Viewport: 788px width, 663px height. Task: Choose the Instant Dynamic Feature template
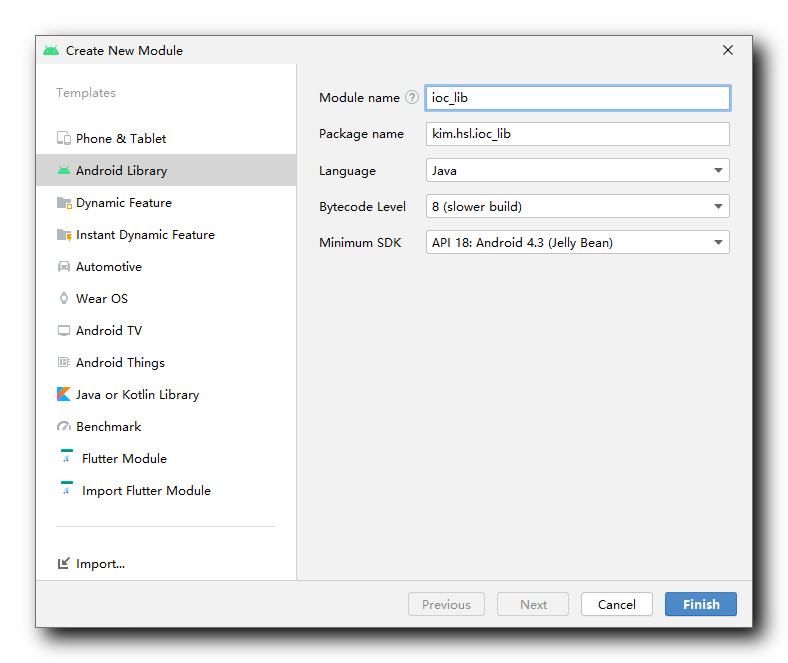(166, 235)
